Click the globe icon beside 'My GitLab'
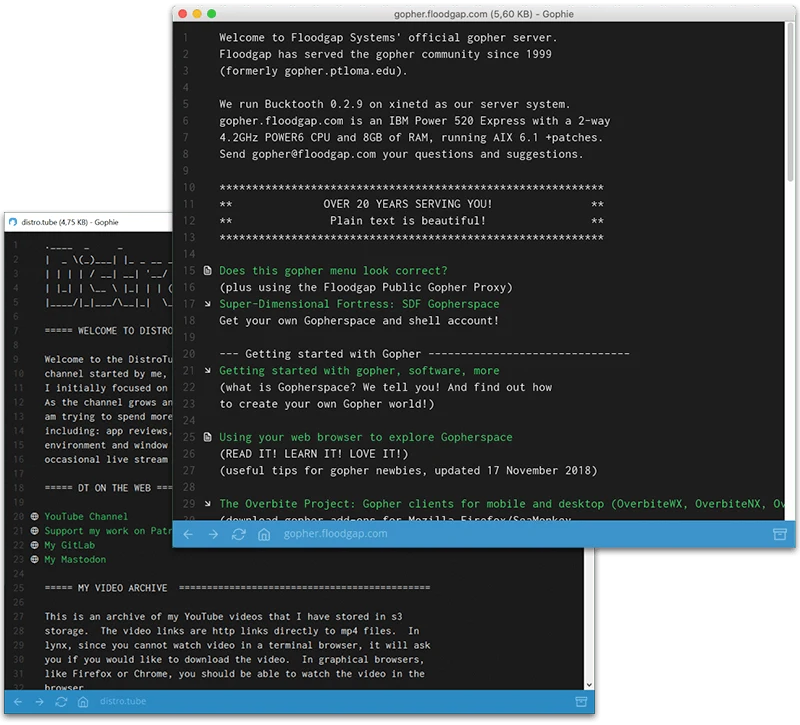800x725 pixels. coord(34,545)
